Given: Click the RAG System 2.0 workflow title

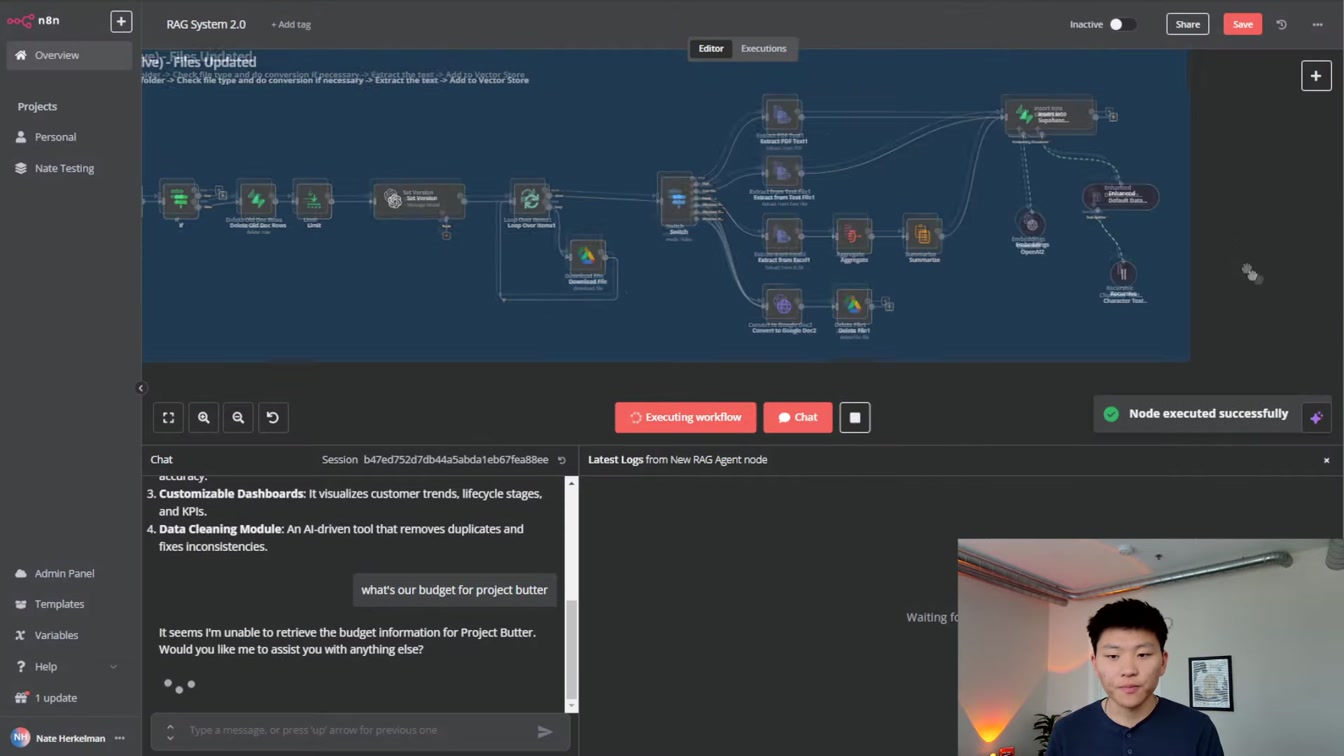Looking at the screenshot, I should [206, 24].
